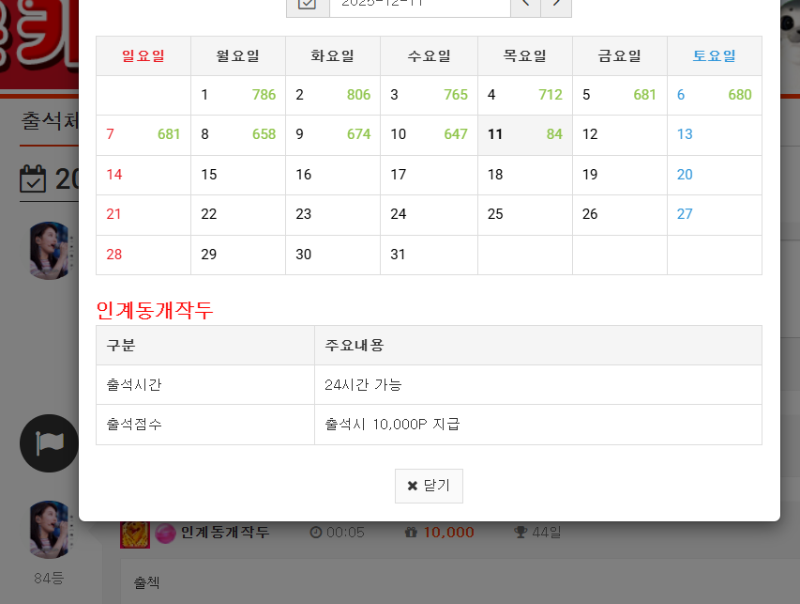Click the flag icon in the left sidebar
Image resolution: width=800 pixels, height=604 pixels.
[x=48, y=443]
